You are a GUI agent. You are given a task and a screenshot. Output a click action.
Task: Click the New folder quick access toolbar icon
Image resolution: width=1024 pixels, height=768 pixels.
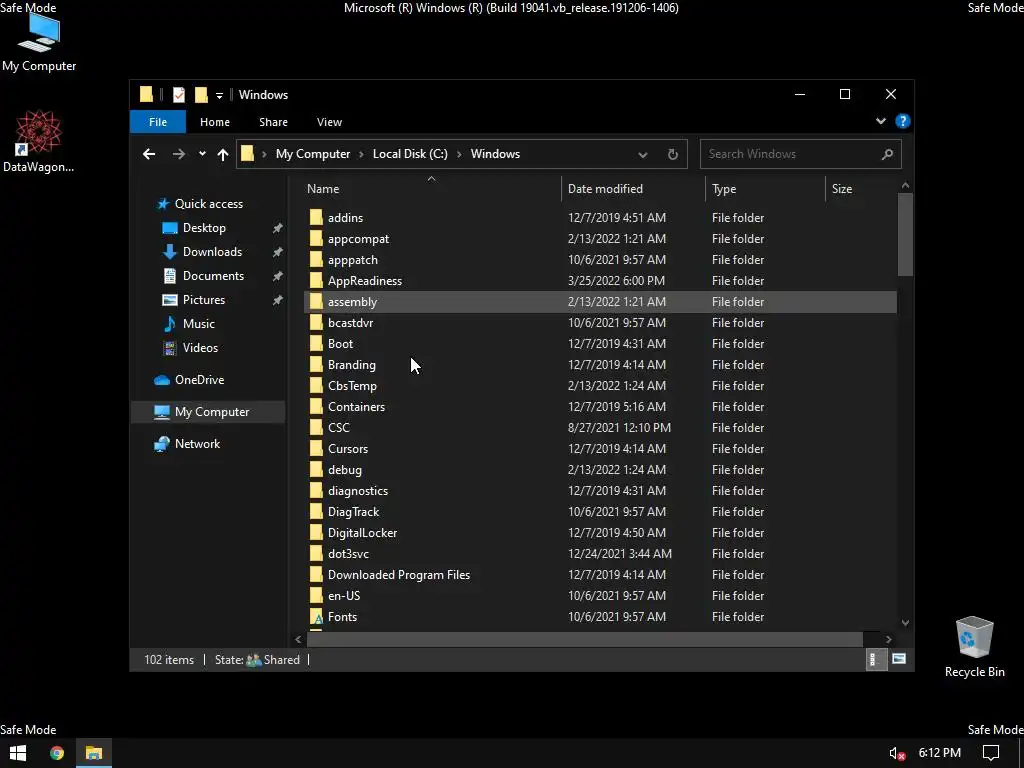pos(201,95)
